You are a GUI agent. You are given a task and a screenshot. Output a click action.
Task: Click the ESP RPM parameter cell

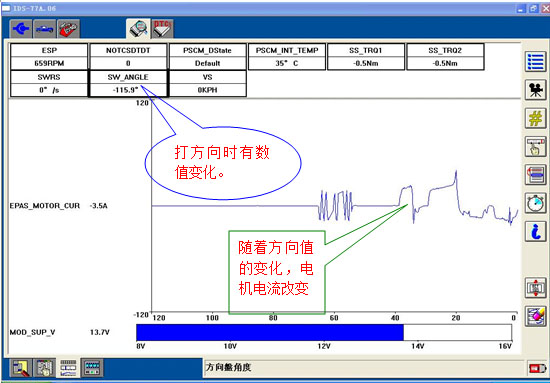coord(49,57)
